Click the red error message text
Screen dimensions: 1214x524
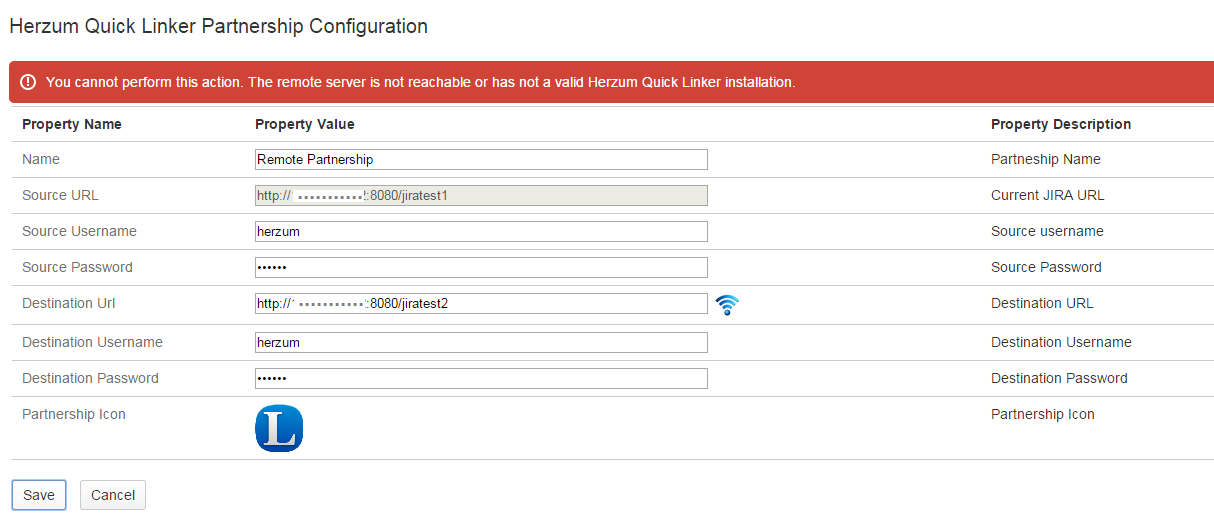(x=420, y=82)
